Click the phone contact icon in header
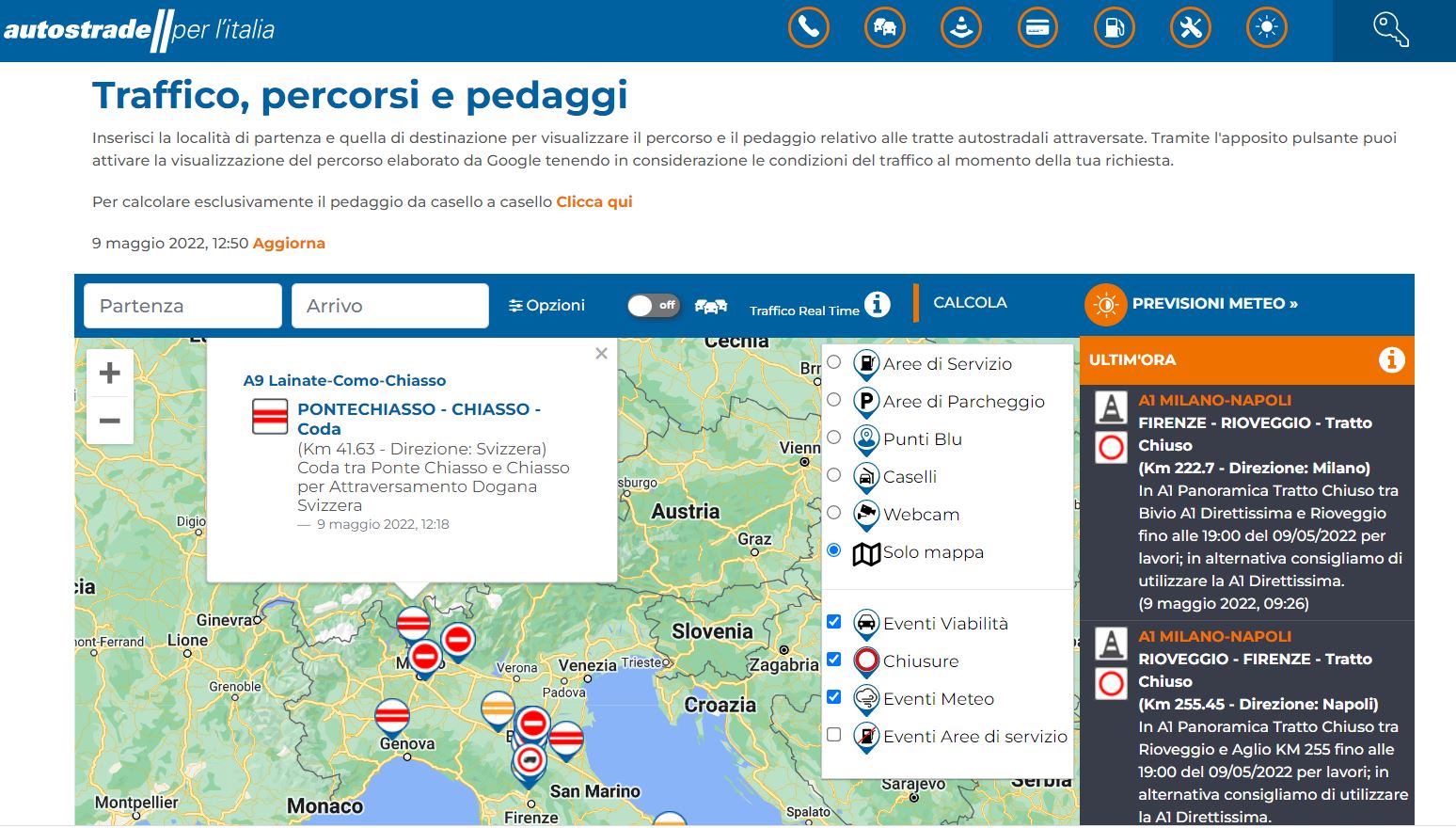 click(808, 27)
